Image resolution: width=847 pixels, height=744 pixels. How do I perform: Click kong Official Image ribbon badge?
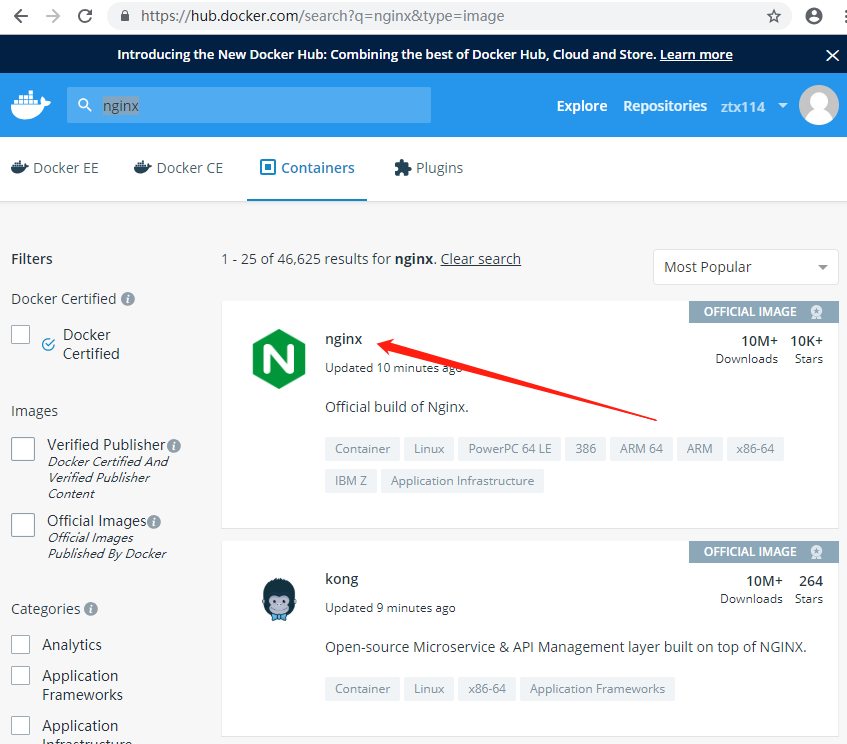point(764,552)
